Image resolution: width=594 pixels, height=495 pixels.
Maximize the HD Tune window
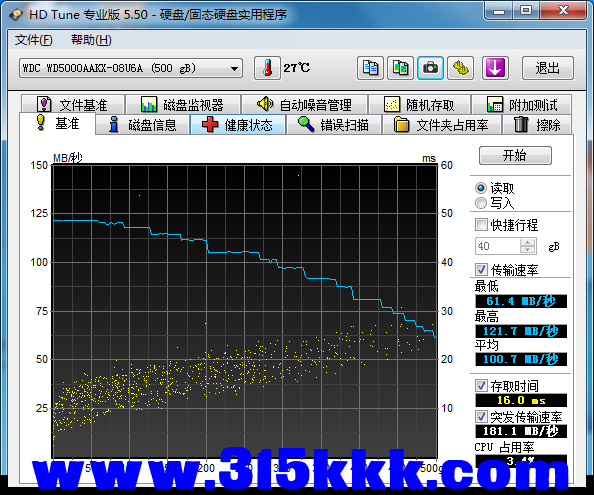[526, 11]
